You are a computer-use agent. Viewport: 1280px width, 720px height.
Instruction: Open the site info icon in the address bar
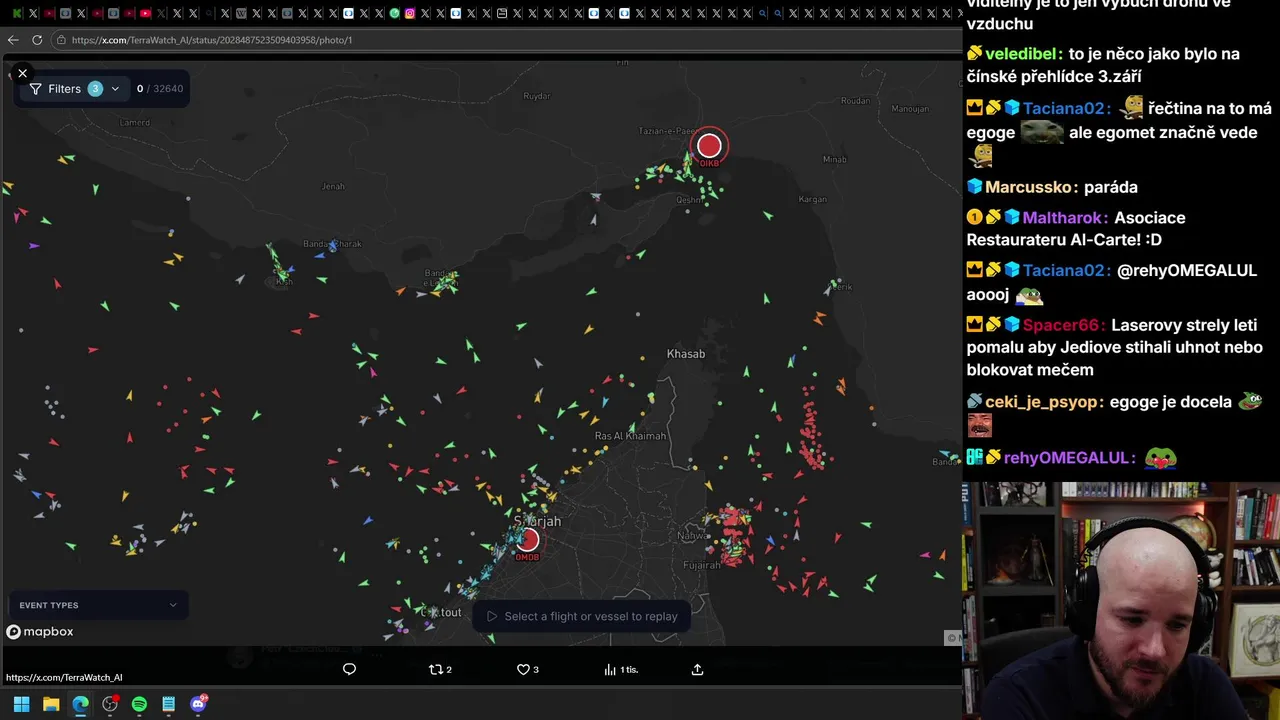click(x=61, y=40)
